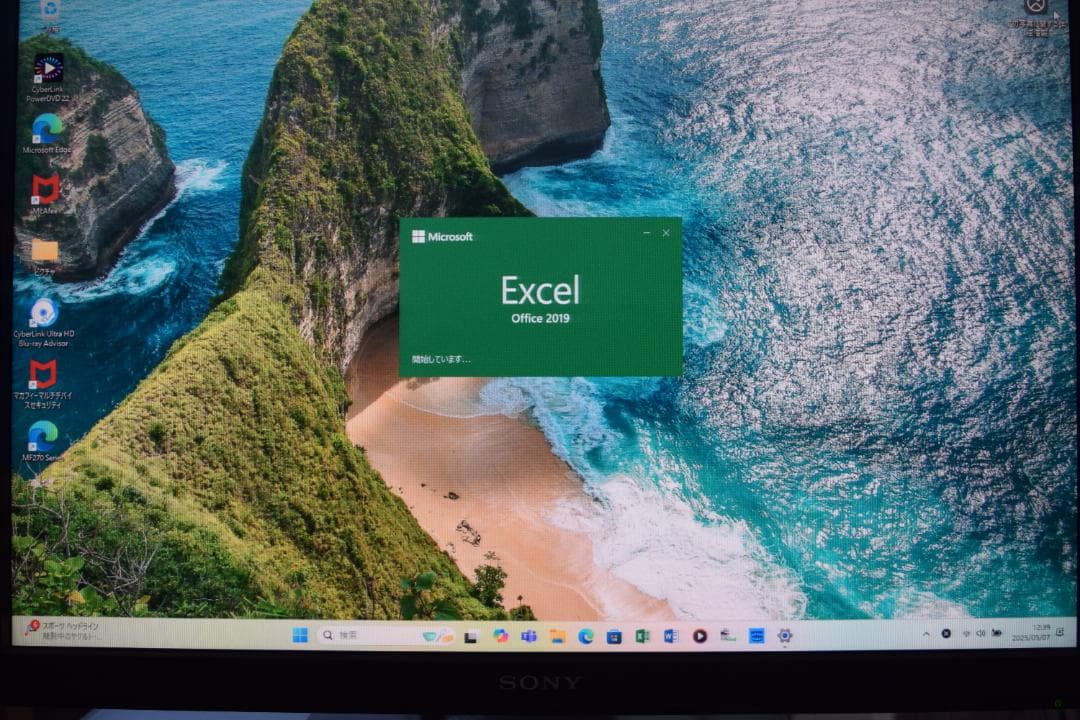
Task: Open the volume control in system tray
Action: point(981,634)
